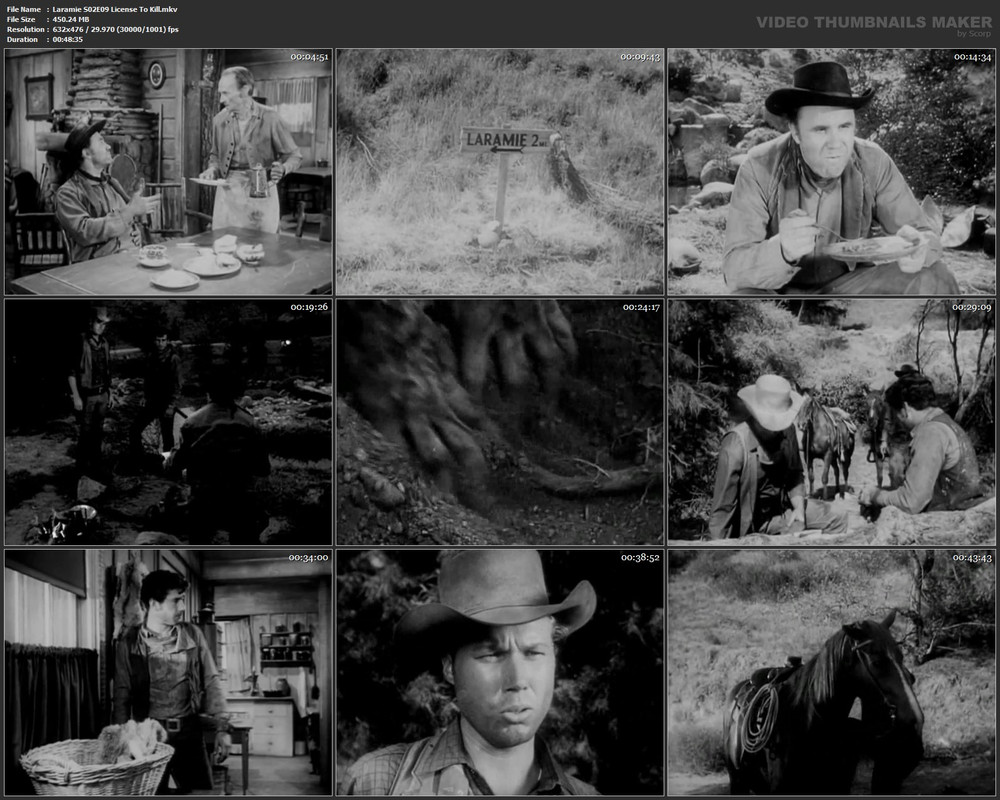The height and width of the screenshot is (800, 1000).
Task: Click the duration value '00:48:35'
Action: pos(68,40)
